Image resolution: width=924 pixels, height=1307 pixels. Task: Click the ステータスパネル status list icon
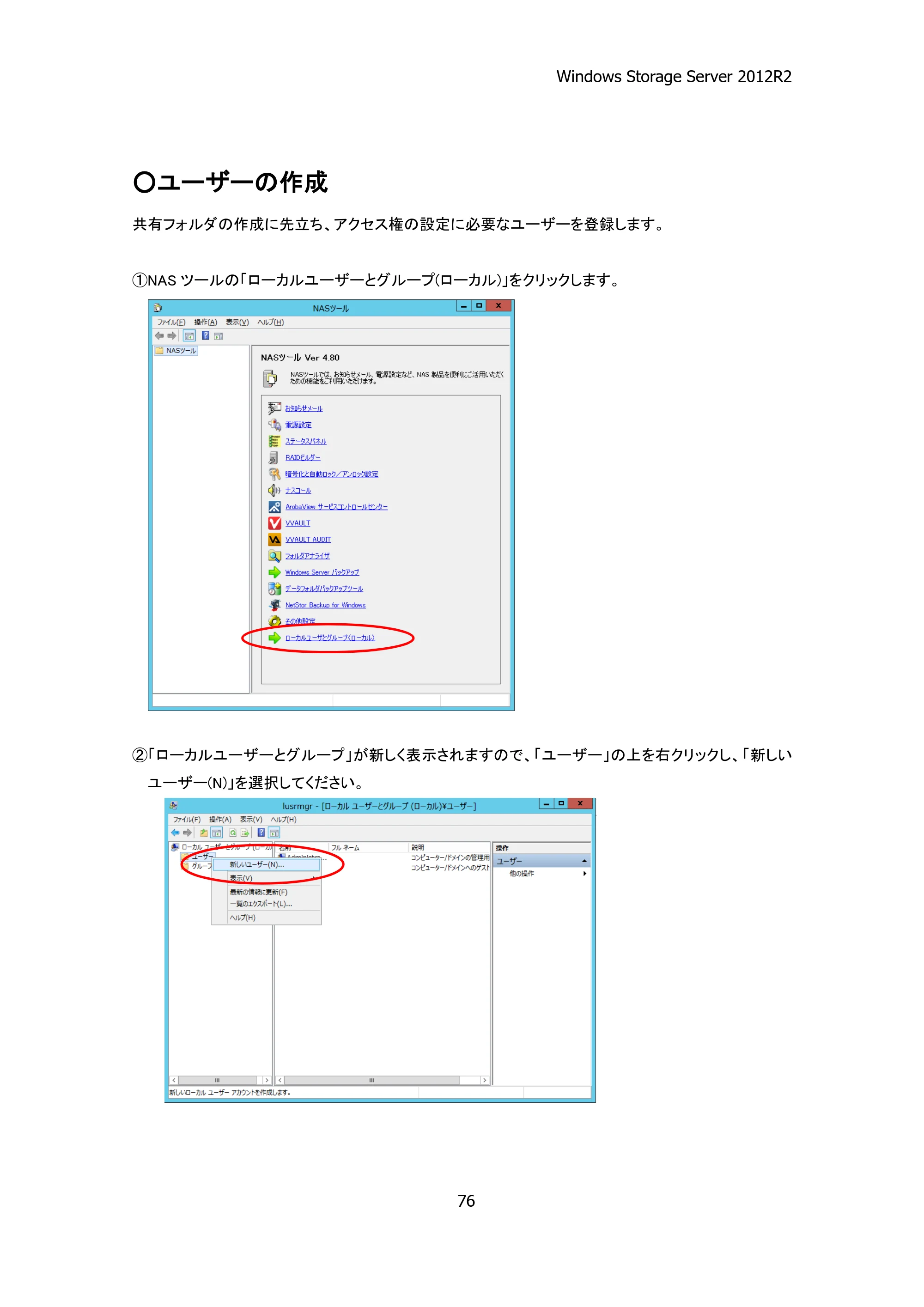274,441
